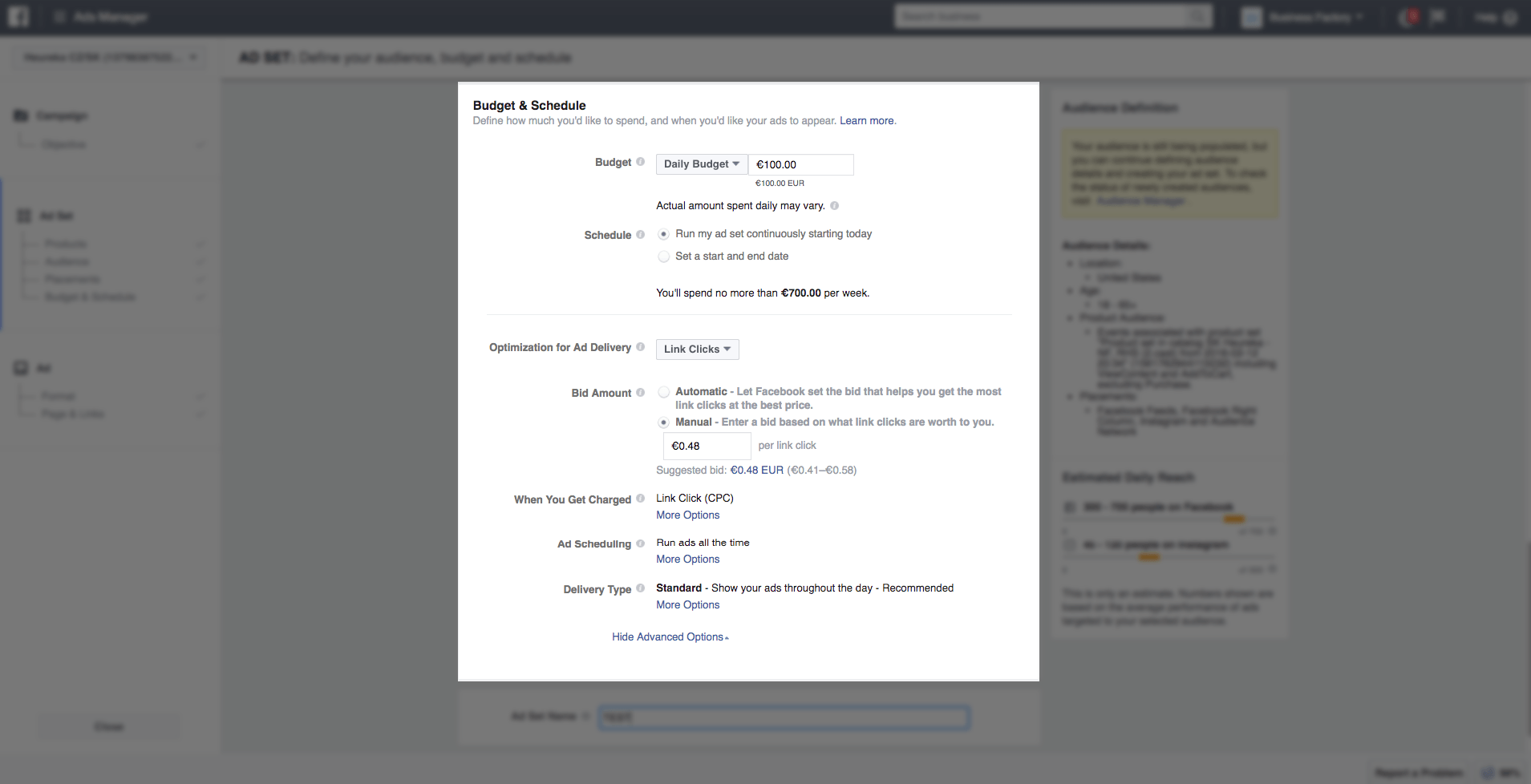The image size is (1531, 784).
Task: Open More Options under Run ads all the time
Action: [687, 560]
